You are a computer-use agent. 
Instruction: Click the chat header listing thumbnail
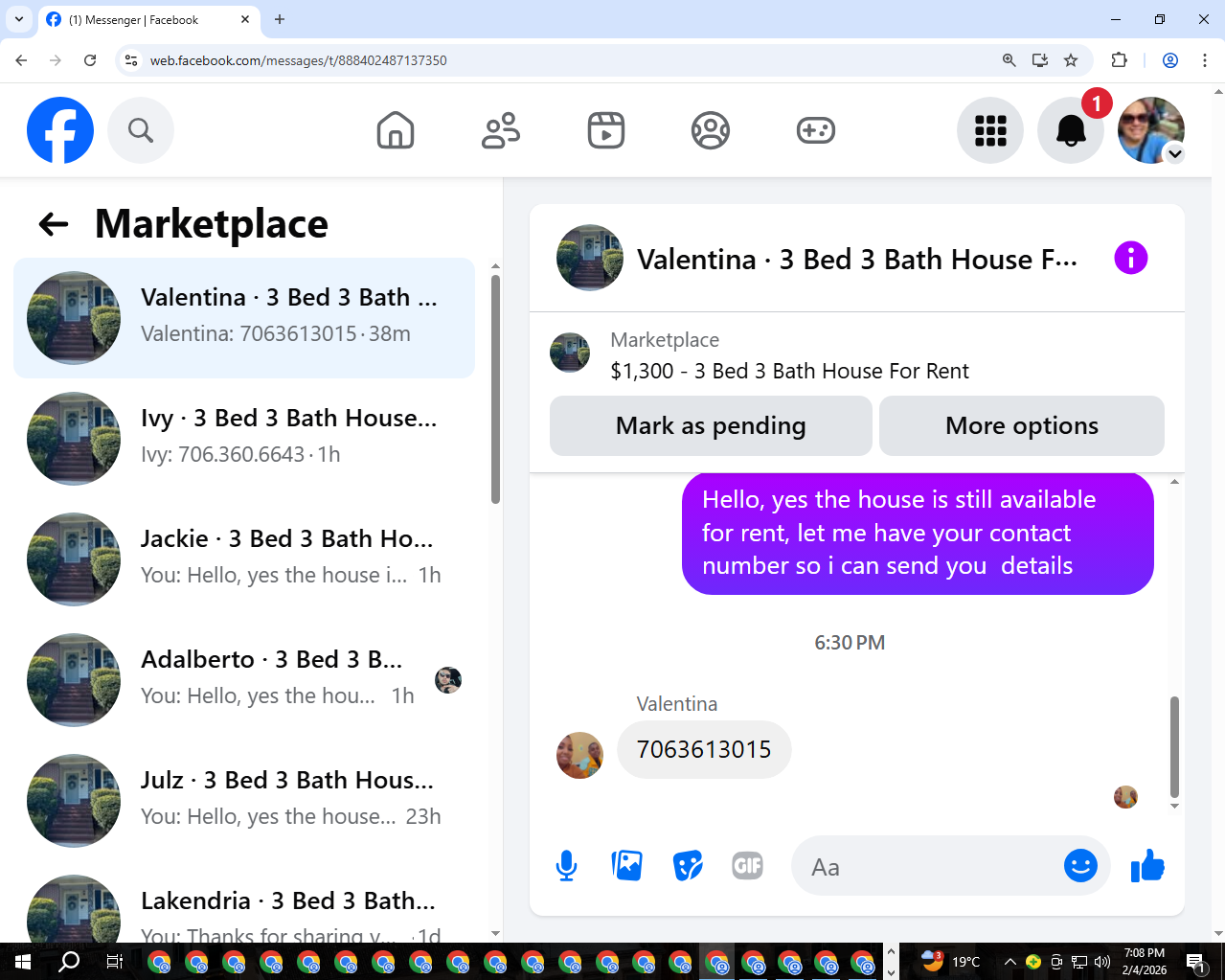click(590, 258)
